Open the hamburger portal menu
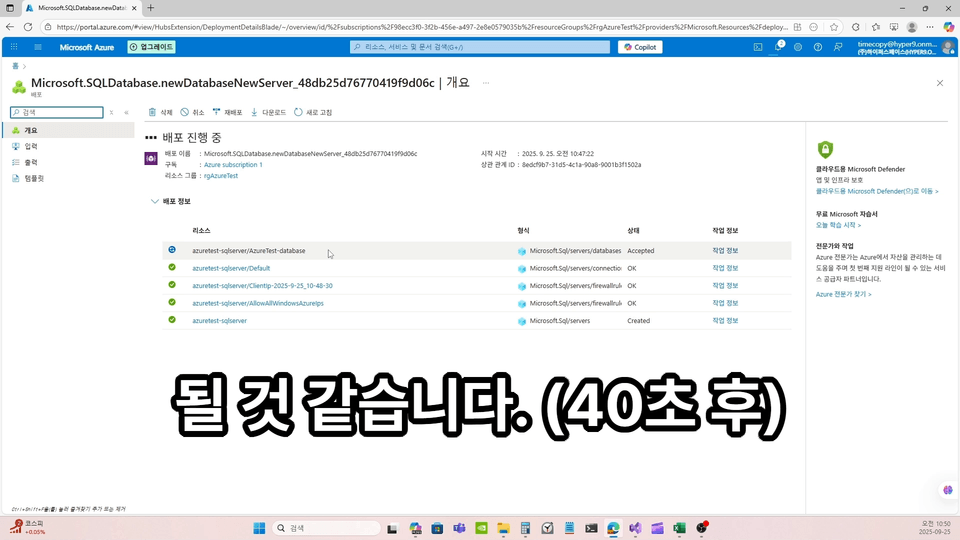Viewport: 960px width, 540px height. (38, 47)
